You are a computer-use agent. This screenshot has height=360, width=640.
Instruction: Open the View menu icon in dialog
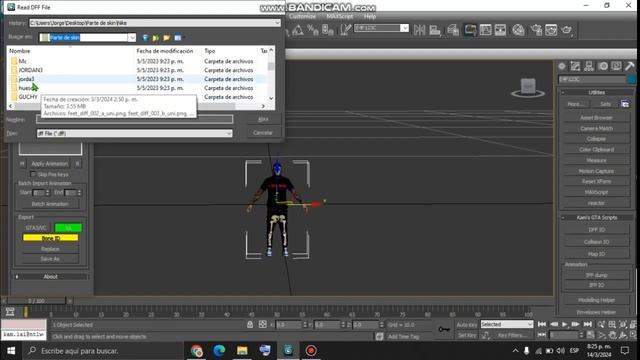coord(178,38)
